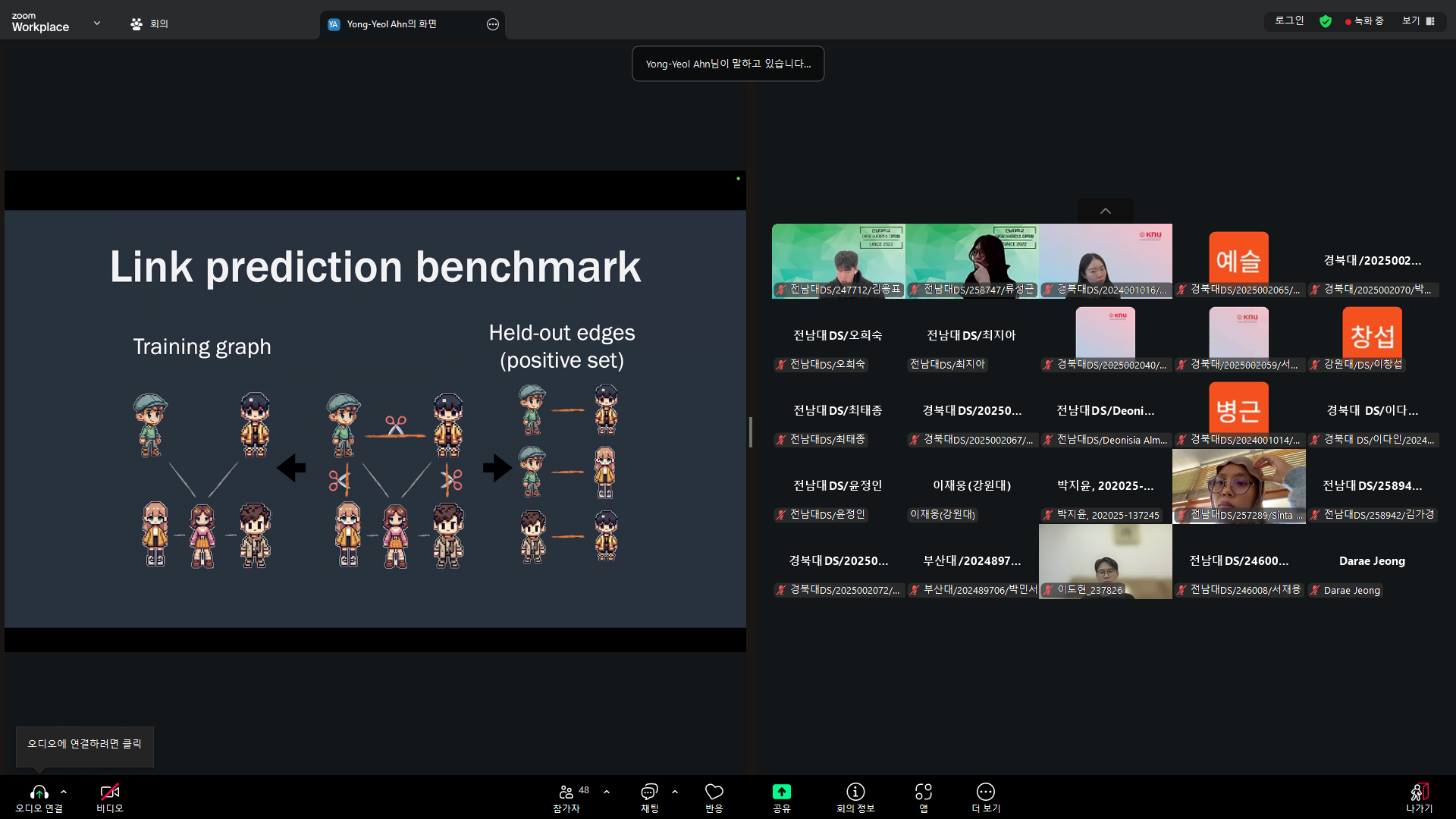This screenshot has width=1456, height=819.
Task: Open the chat panel icon
Action: coord(649,792)
